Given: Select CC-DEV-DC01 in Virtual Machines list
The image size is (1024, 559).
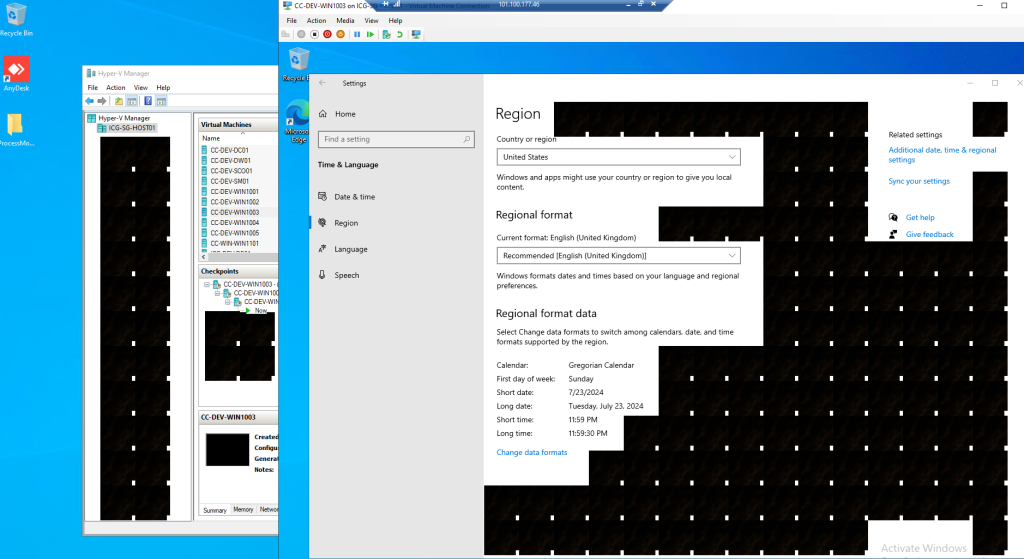Looking at the screenshot, I should pyautogui.click(x=229, y=150).
